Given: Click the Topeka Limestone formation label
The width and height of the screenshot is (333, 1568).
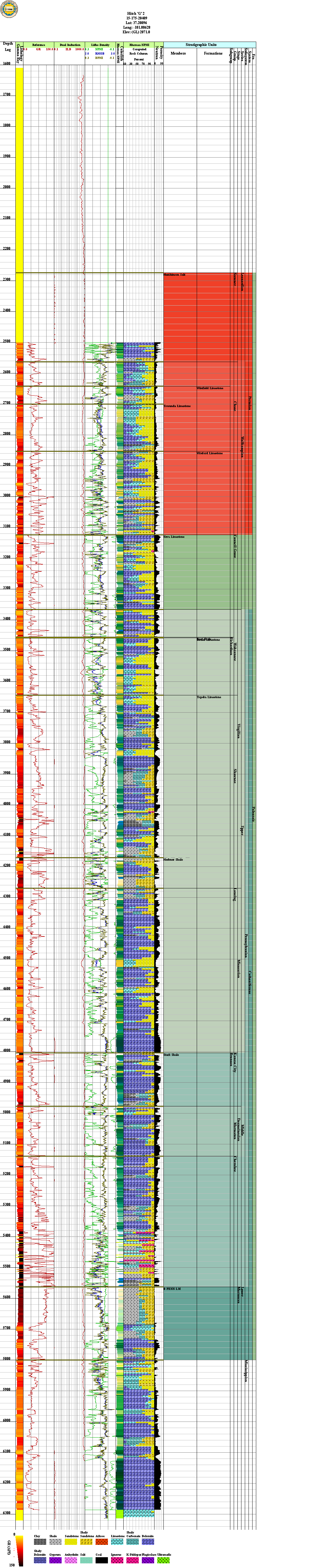Looking at the screenshot, I should (x=209, y=697).
